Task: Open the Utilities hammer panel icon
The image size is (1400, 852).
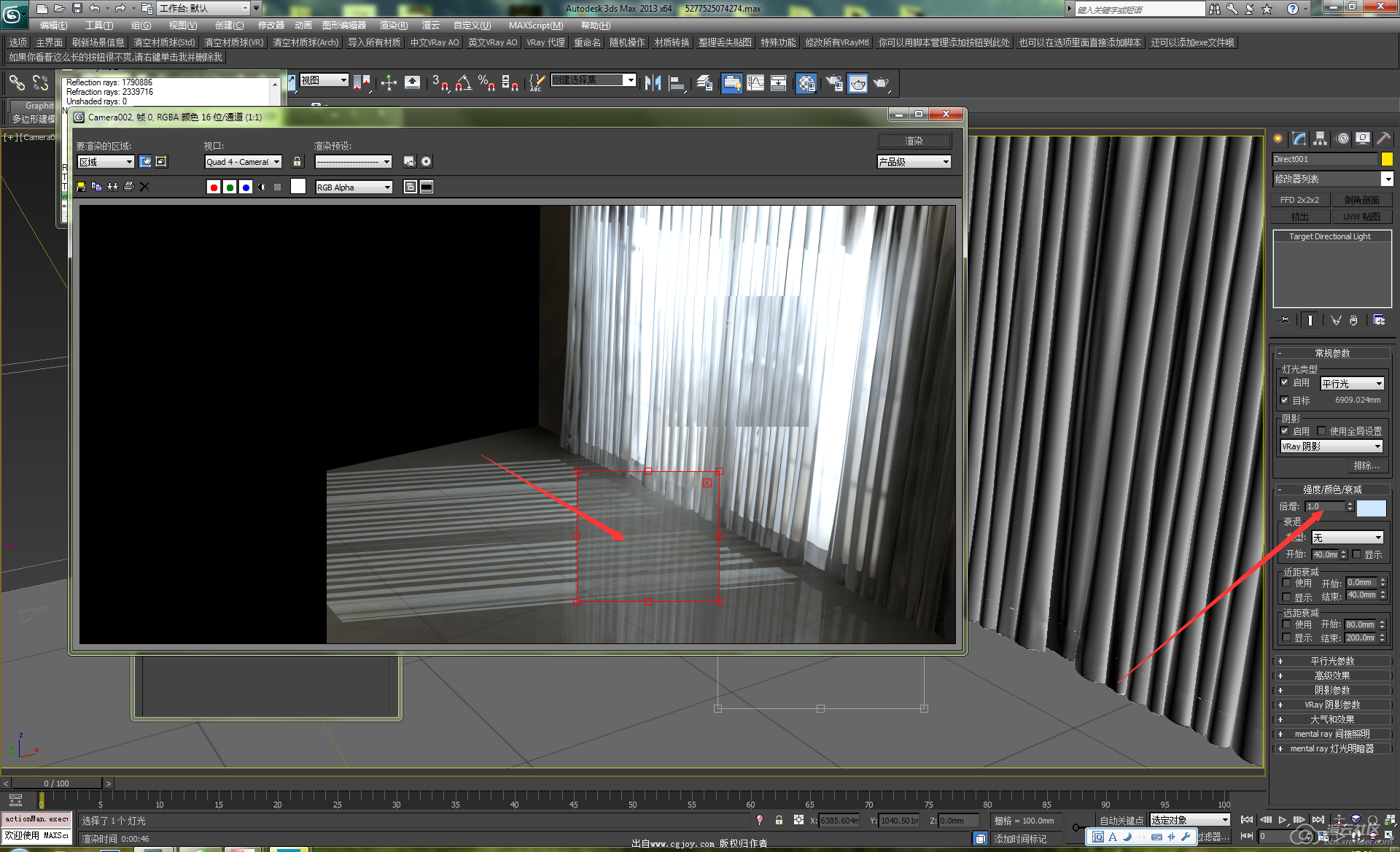Action: (1383, 138)
